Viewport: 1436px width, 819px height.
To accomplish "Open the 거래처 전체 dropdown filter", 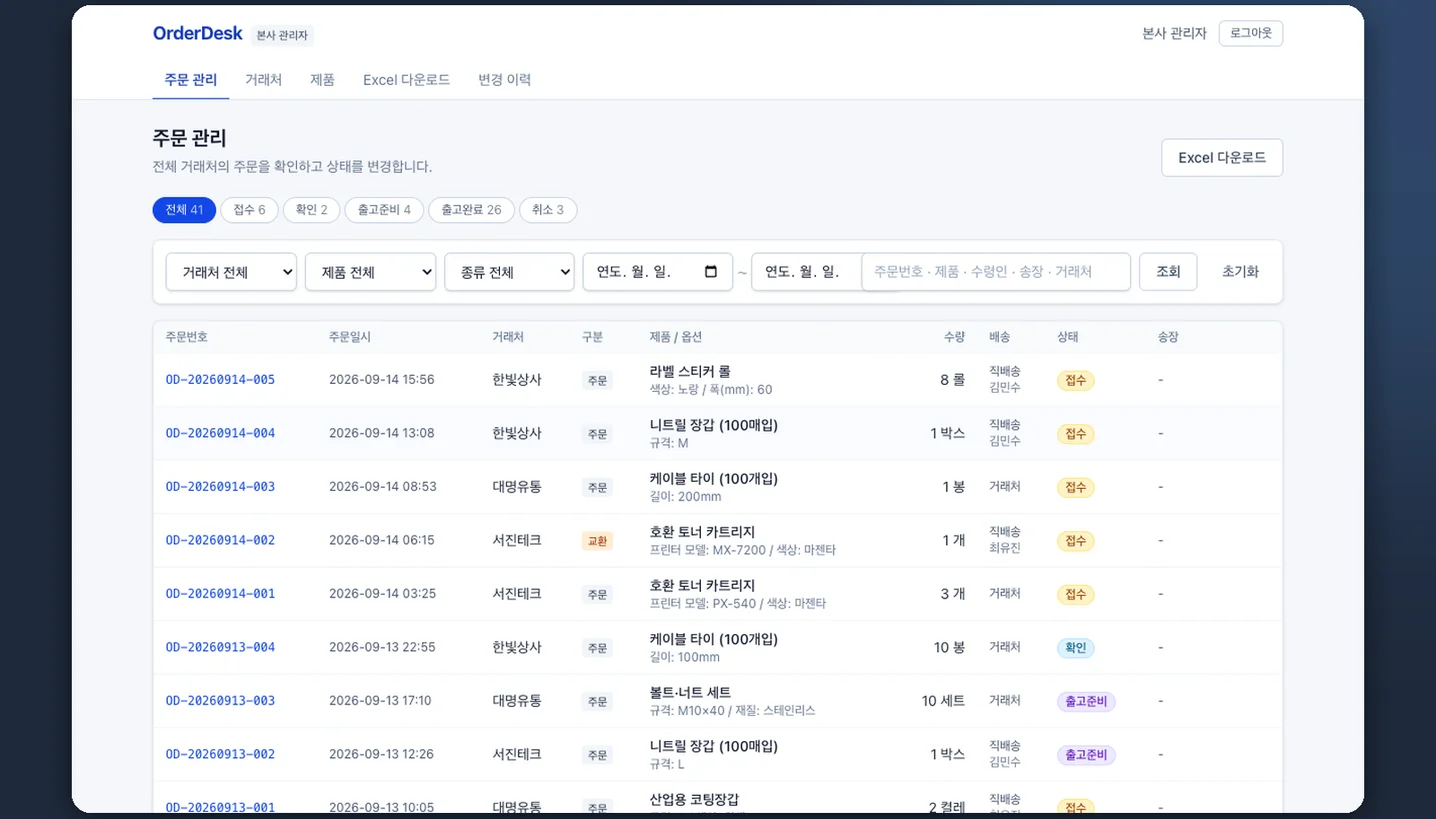I will pyautogui.click(x=231, y=272).
